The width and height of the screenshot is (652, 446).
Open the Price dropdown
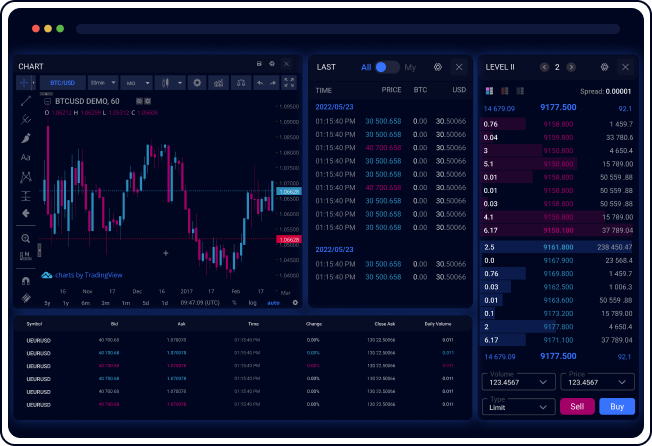tap(598, 381)
